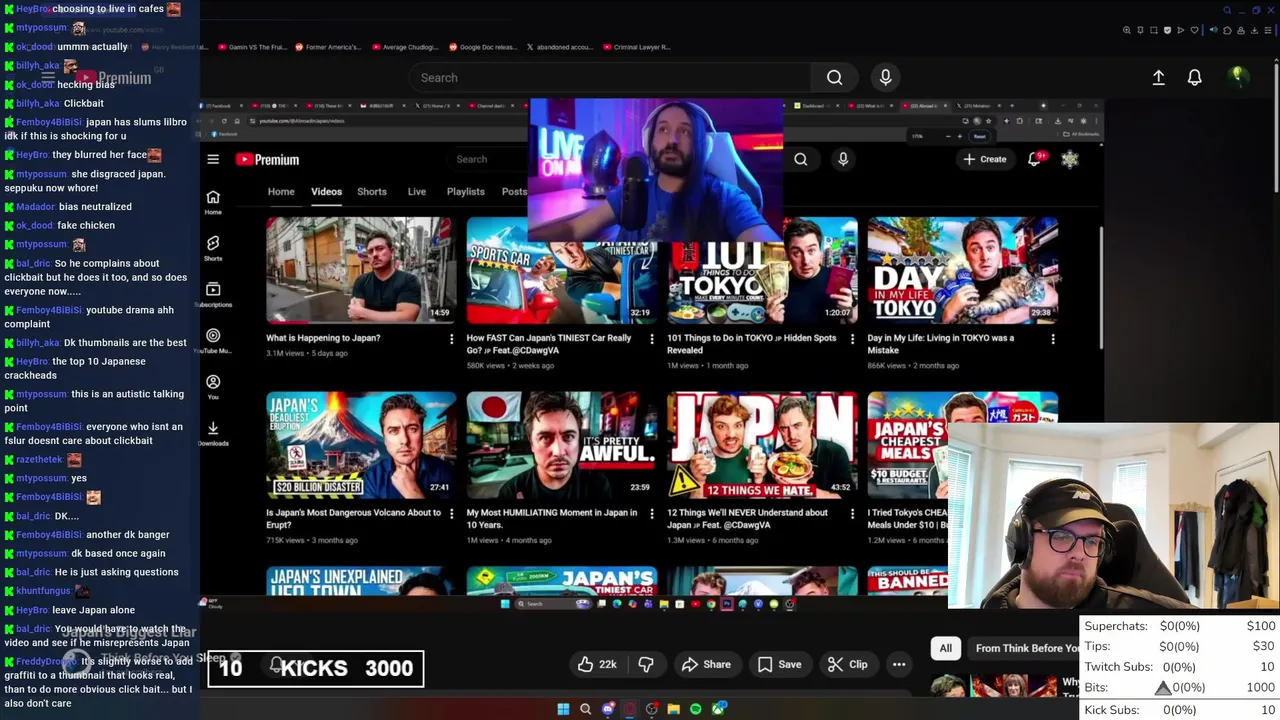Open the 'My Most HUMILIATING Moment in Japan' thumbnail
This screenshot has width=1280, height=720.
point(561,445)
